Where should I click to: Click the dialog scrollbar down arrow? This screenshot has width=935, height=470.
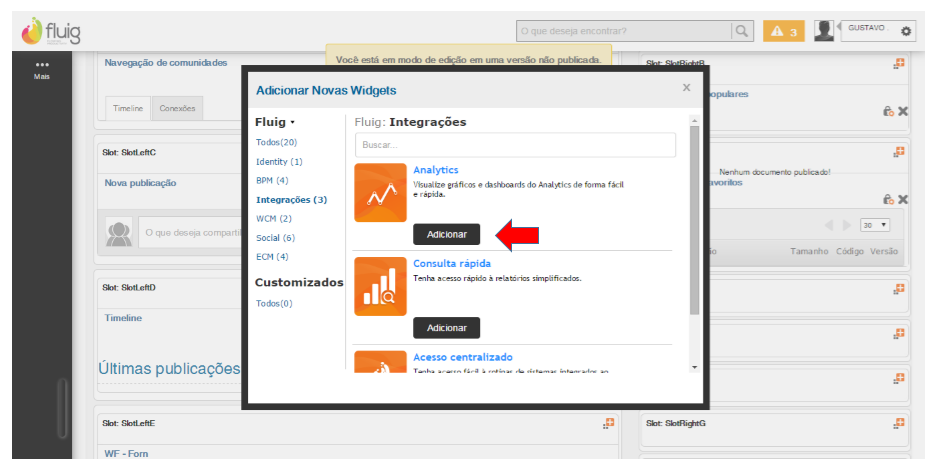click(x=694, y=367)
